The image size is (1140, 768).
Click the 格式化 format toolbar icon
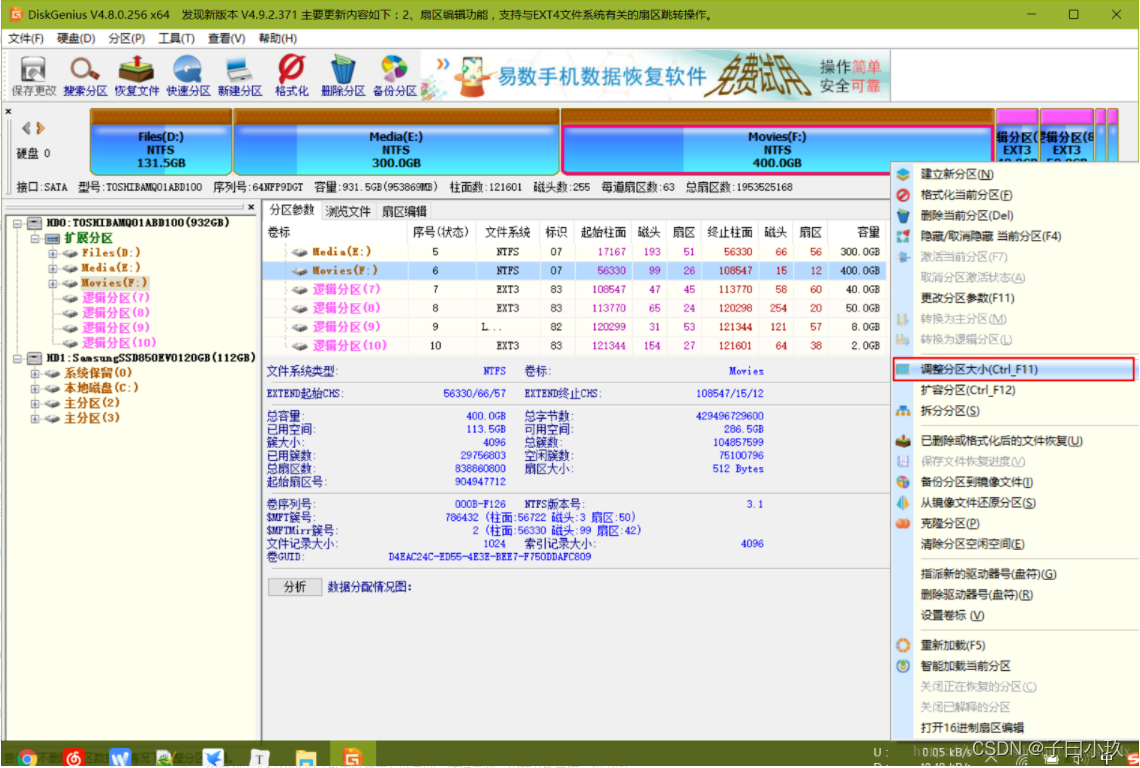tap(292, 76)
